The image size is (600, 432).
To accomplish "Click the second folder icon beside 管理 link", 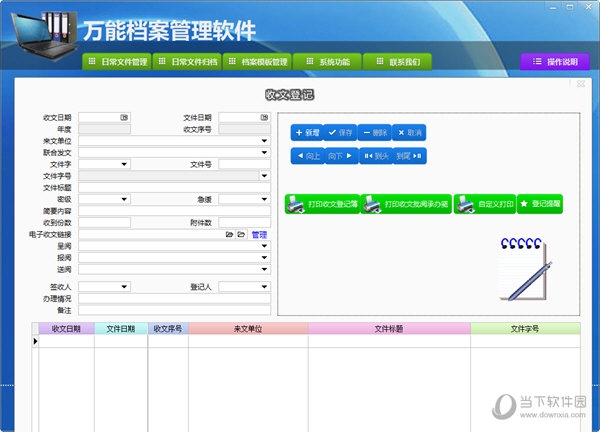I will tap(241, 234).
